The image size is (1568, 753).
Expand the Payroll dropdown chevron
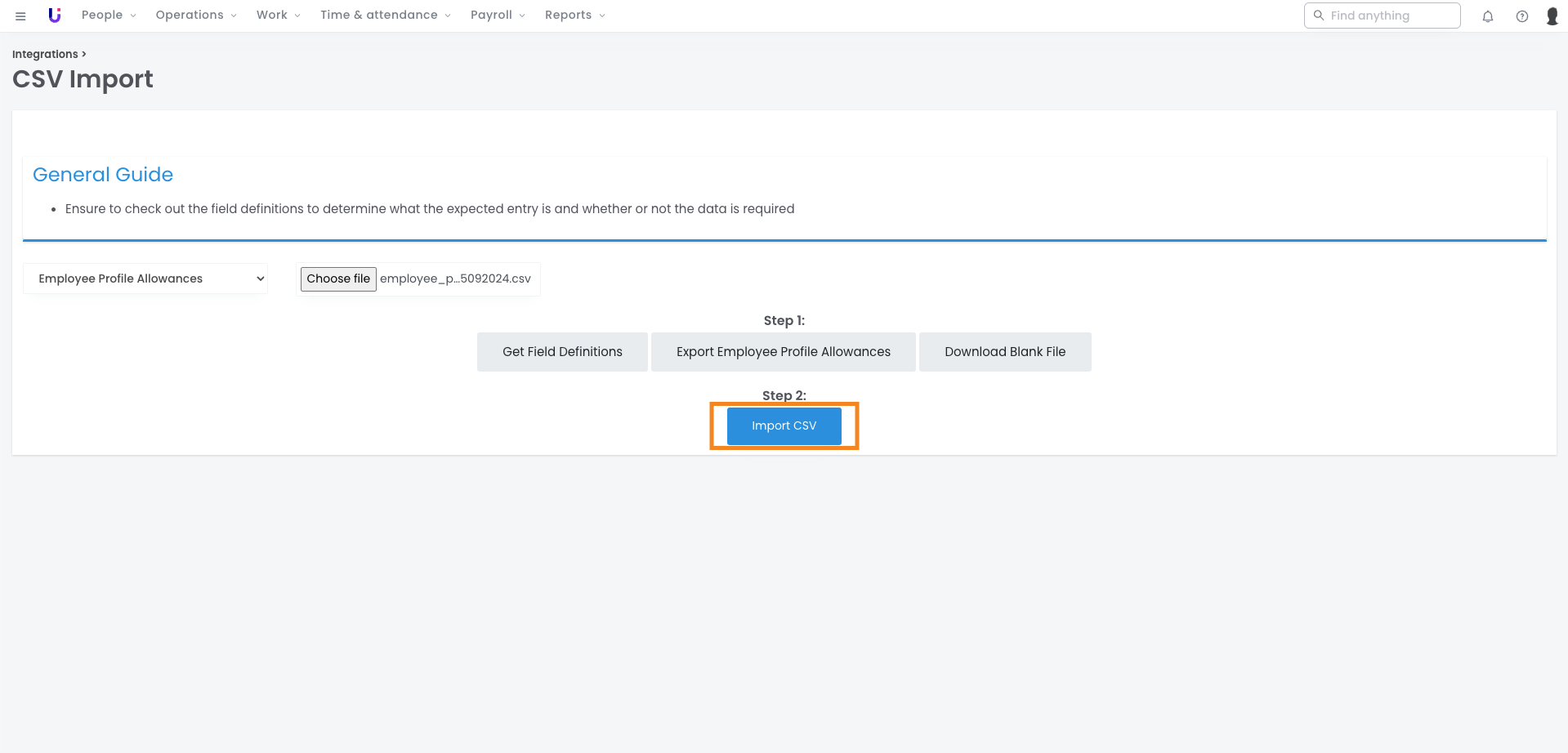[x=522, y=16]
